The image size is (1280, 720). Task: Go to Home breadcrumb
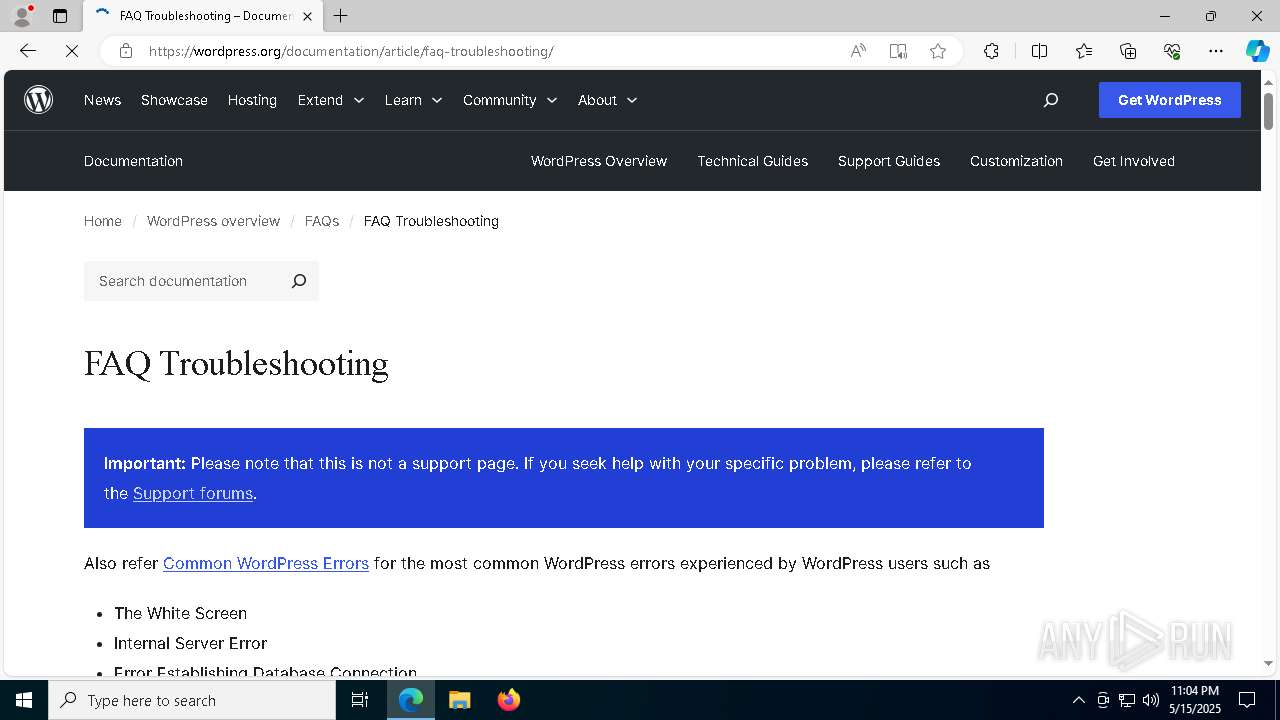(x=103, y=221)
